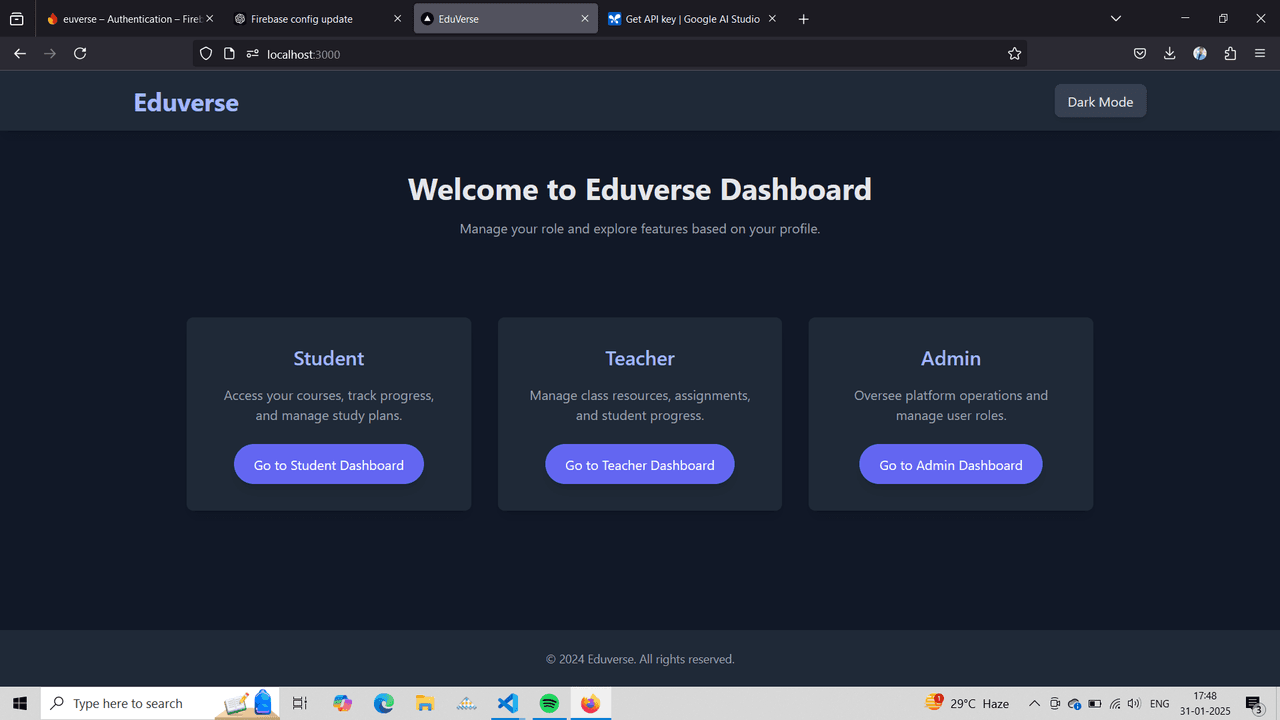The height and width of the screenshot is (720, 1280).
Task: Open the Windows Start menu
Action: [x=20, y=703]
